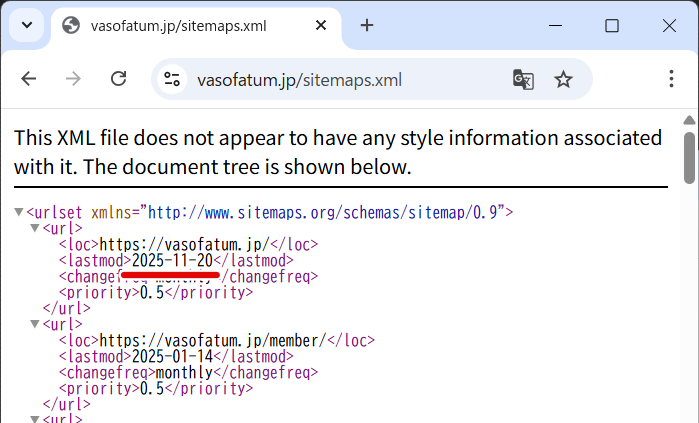
Task: Click the lastmod date 2025-01-14
Action: (x=173, y=357)
